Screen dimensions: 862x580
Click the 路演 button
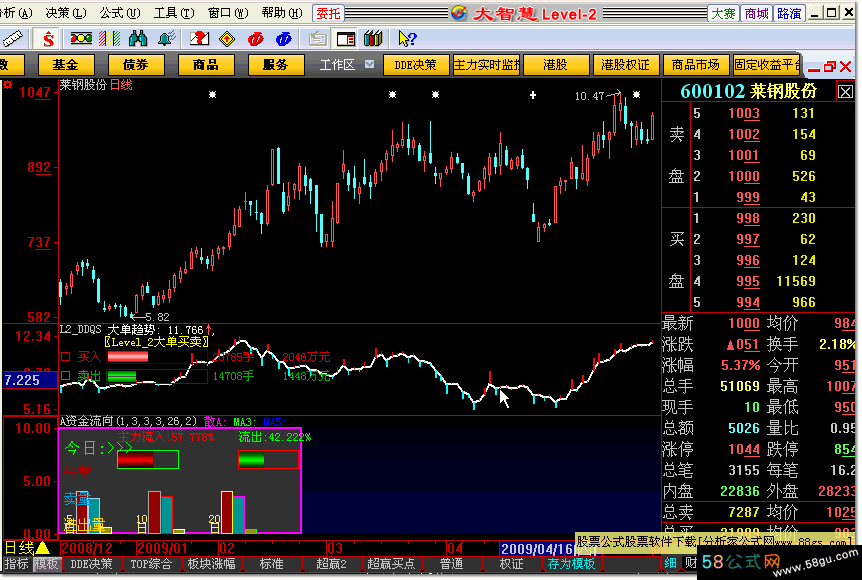pos(789,13)
